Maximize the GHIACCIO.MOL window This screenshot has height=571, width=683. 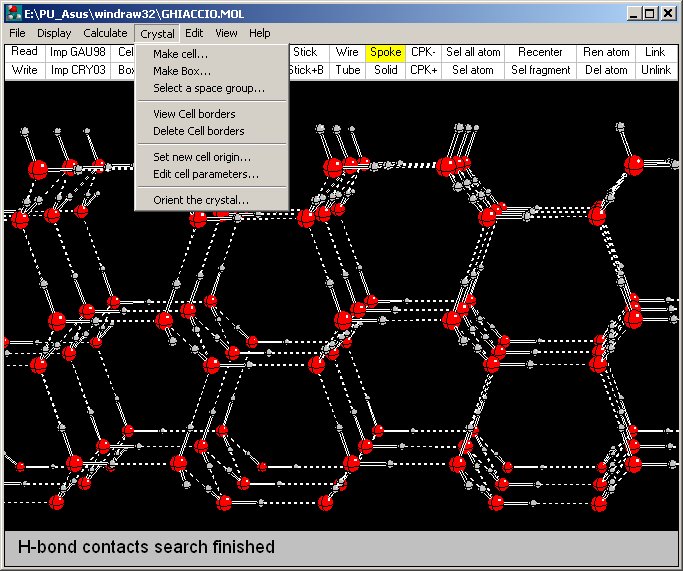pos(649,14)
